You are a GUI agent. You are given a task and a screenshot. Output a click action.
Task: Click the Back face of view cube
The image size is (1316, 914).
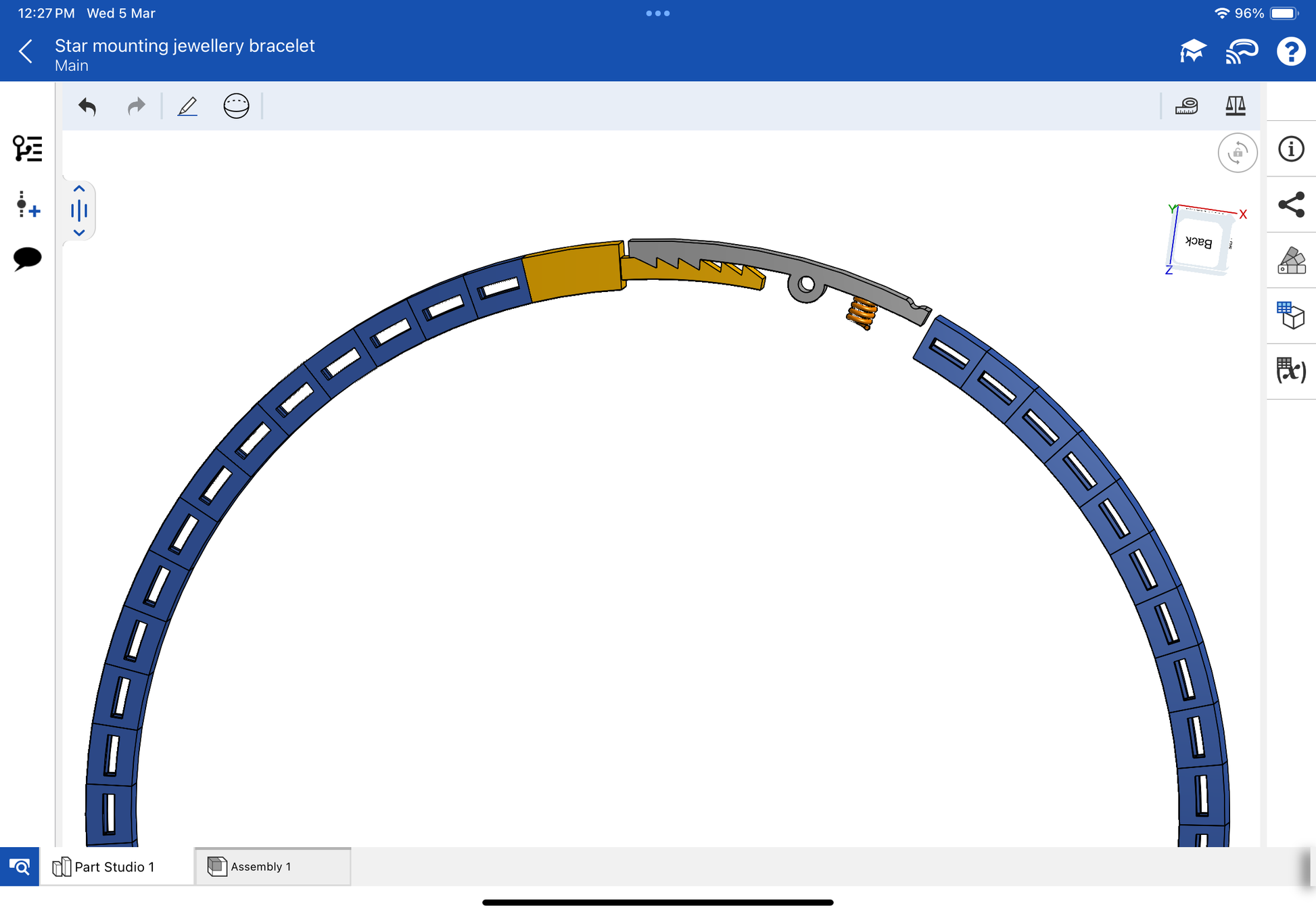point(1199,242)
